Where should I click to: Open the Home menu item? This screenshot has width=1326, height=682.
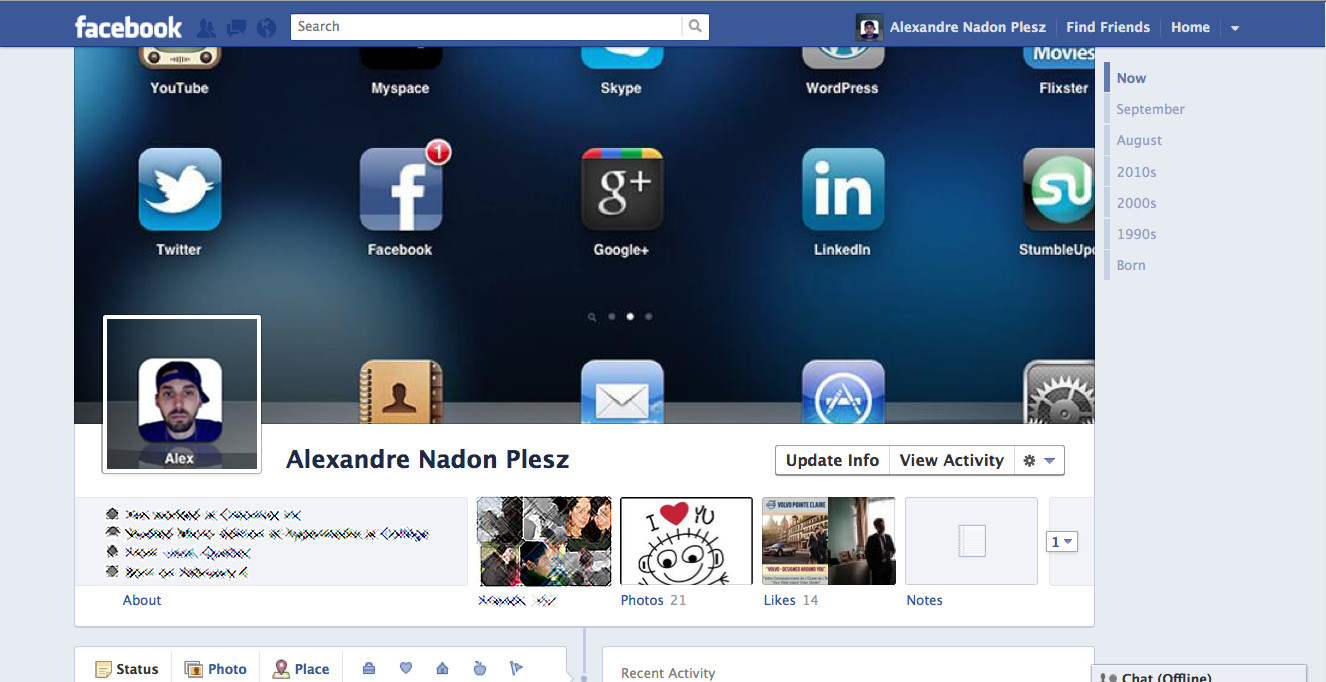click(1190, 27)
